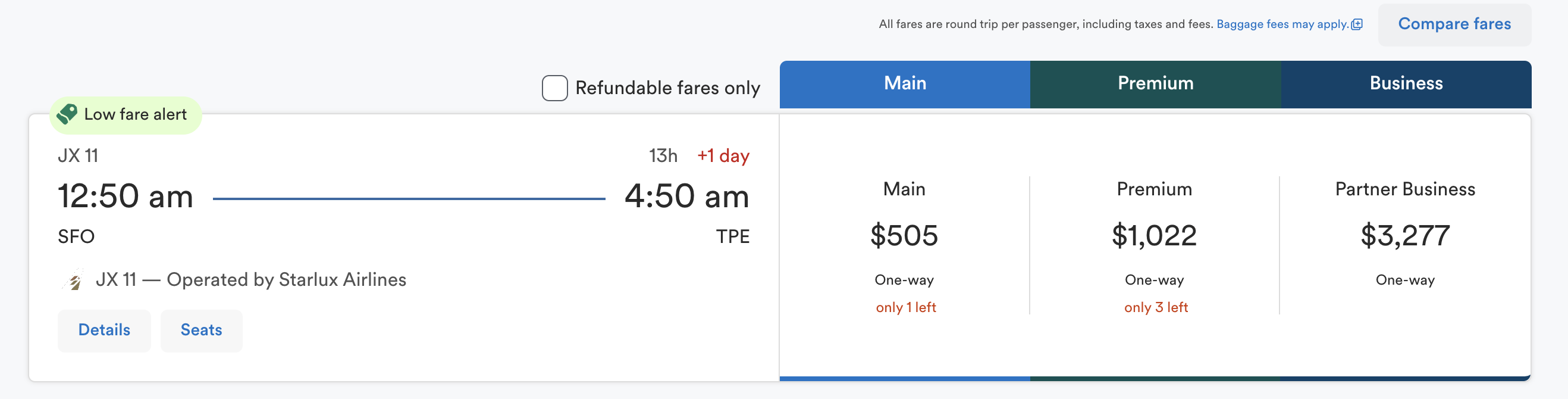Click the Starlux Airlines logo icon
The height and width of the screenshot is (399, 1568).
click(x=74, y=280)
